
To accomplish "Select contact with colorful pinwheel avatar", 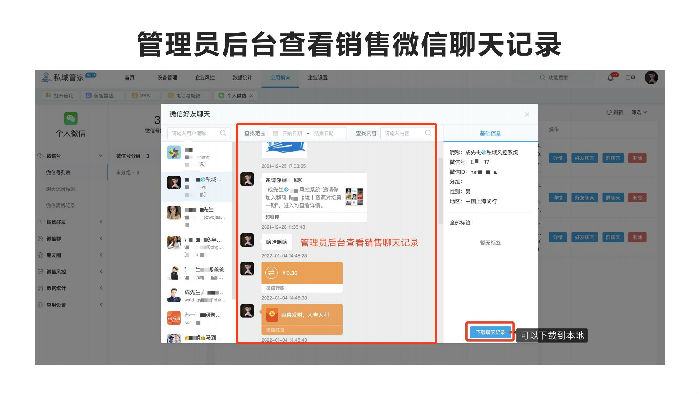I will click(174, 152).
